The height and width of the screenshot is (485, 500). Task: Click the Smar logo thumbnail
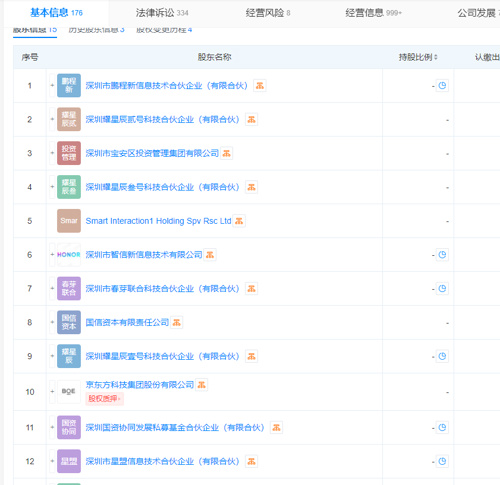click(x=69, y=221)
